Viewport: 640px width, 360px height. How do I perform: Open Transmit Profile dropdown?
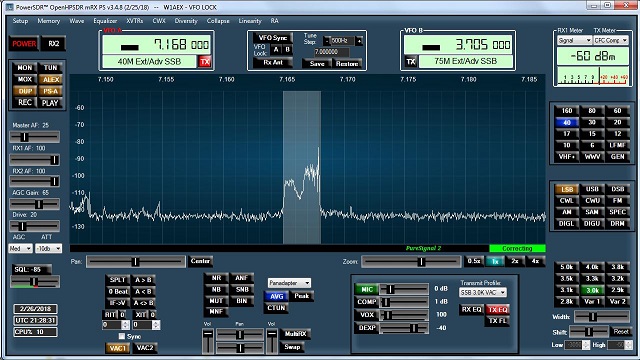(483, 292)
